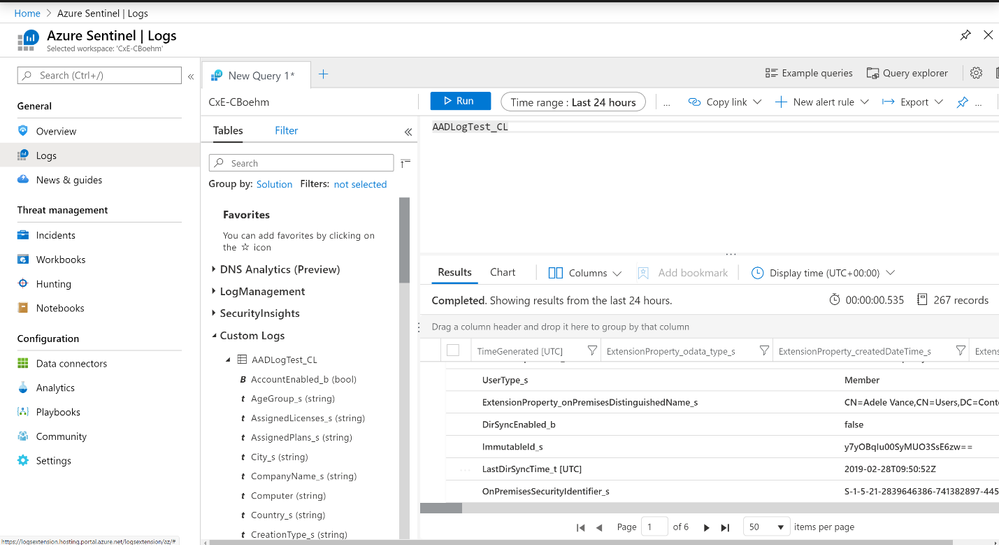This screenshot has width=999, height=545.
Task: Click the Add bookmark button
Action: [682, 273]
